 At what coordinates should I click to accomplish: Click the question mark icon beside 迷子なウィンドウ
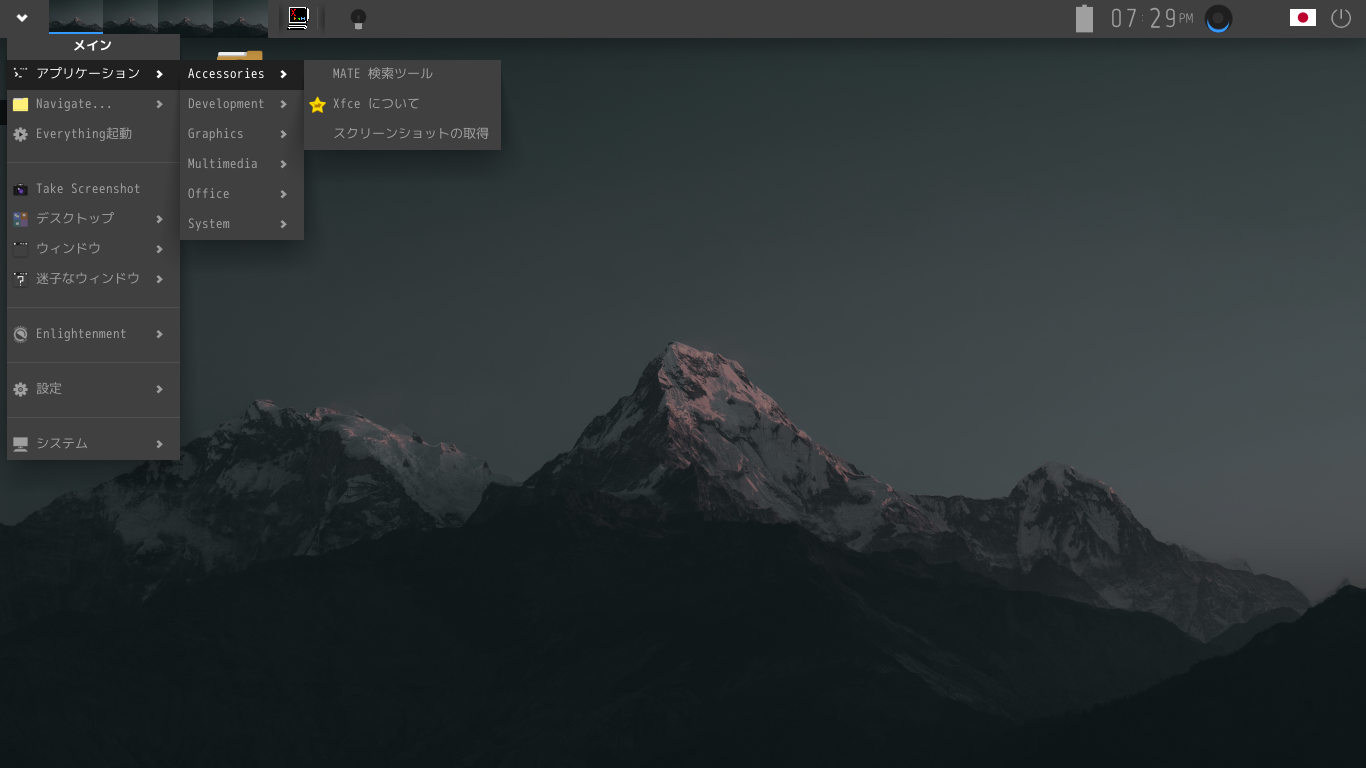click(x=20, y=279)
